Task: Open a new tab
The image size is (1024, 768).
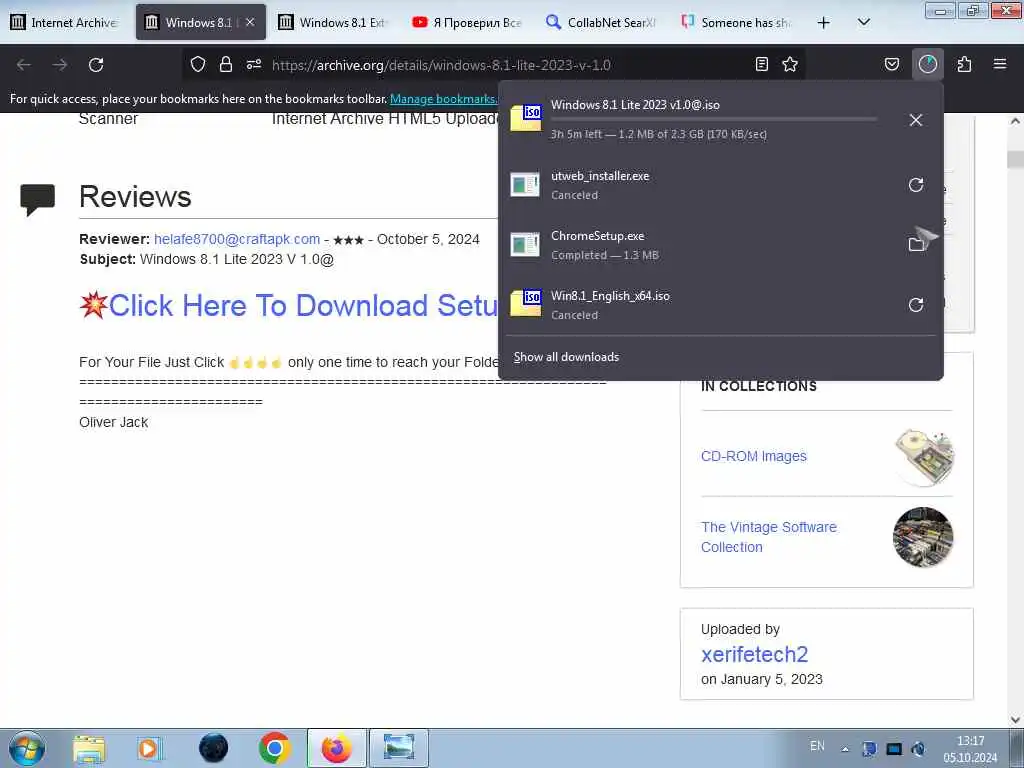Action: (x=824, y=23)
